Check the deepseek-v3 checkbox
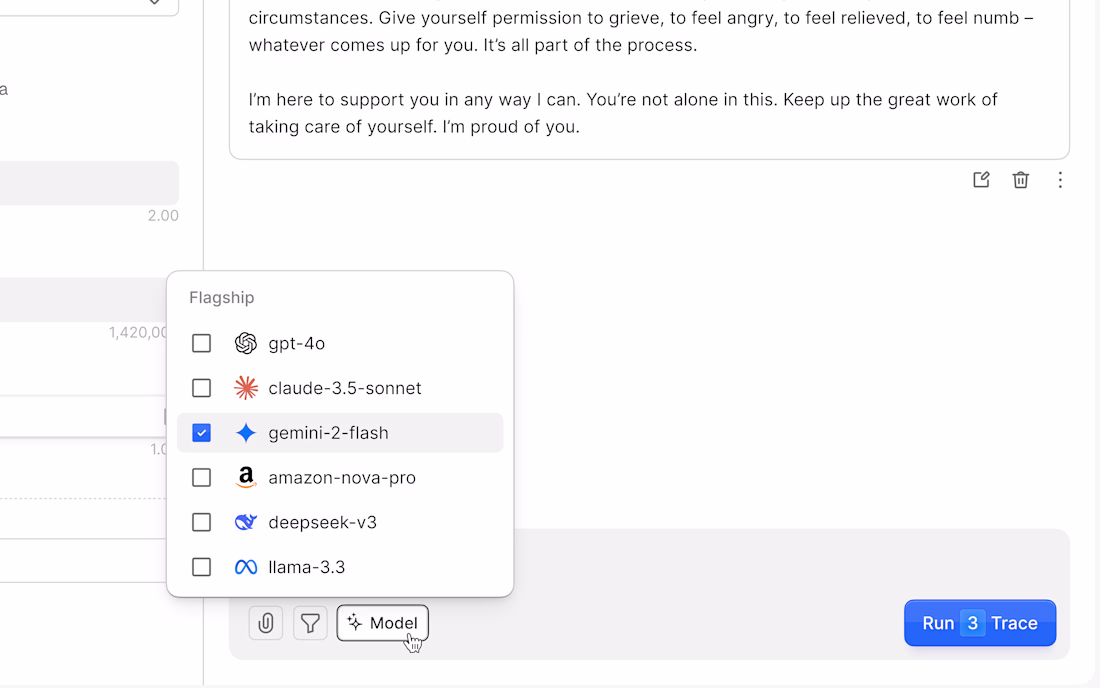The width and height of the screenshot is (1100, 688). pyautogui.click(x=201, y=522)
